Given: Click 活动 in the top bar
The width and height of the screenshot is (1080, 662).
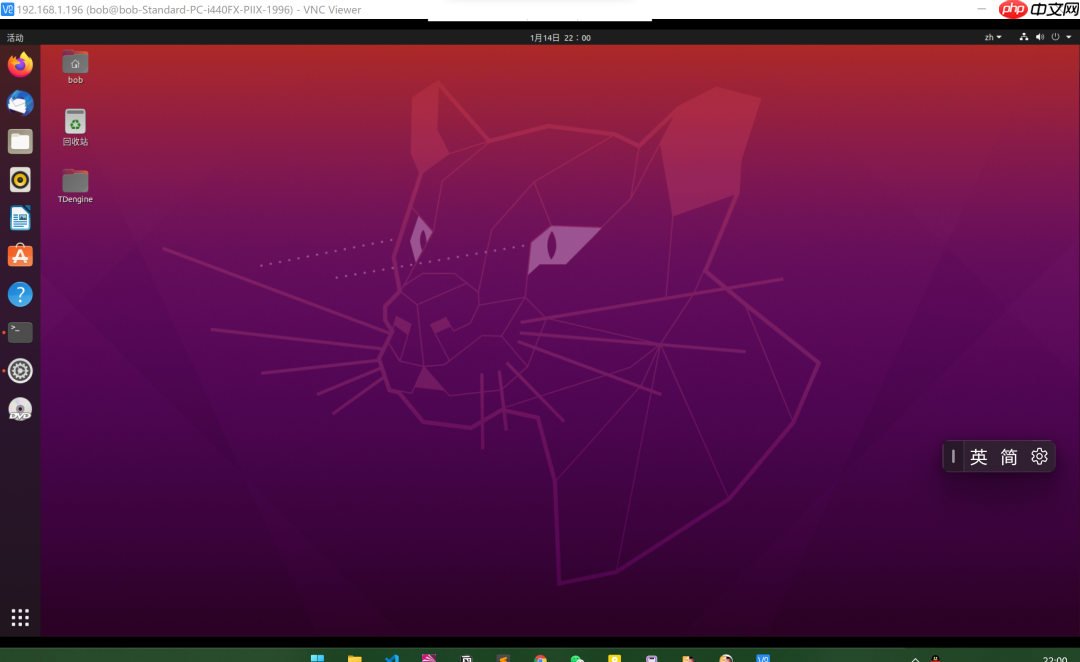Looking at the screenshot, I should click(x=16, y=37).
